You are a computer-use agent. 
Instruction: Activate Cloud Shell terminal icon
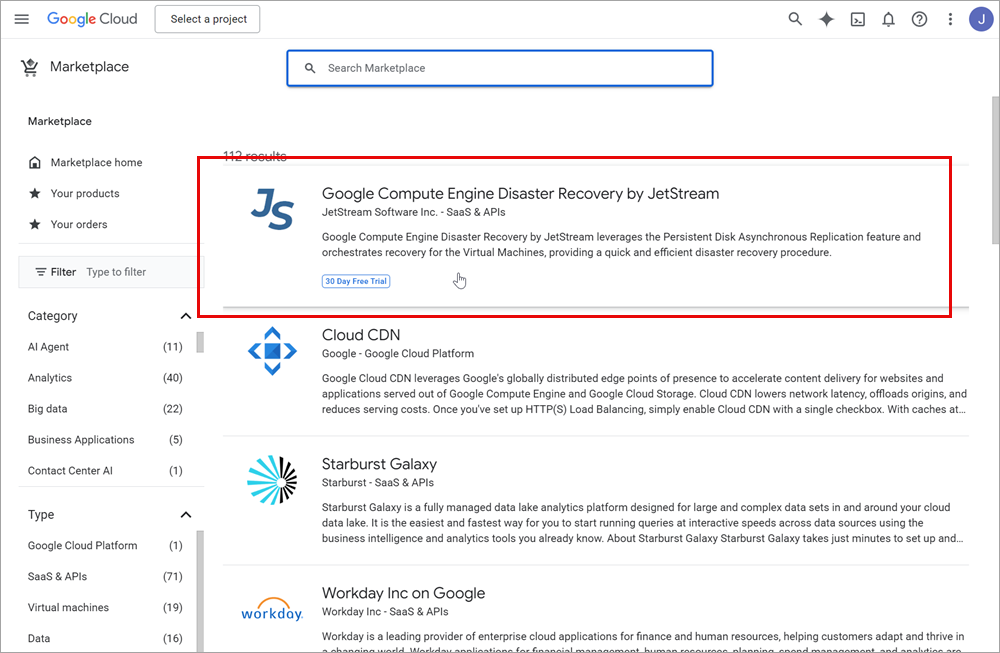point(857,19)
